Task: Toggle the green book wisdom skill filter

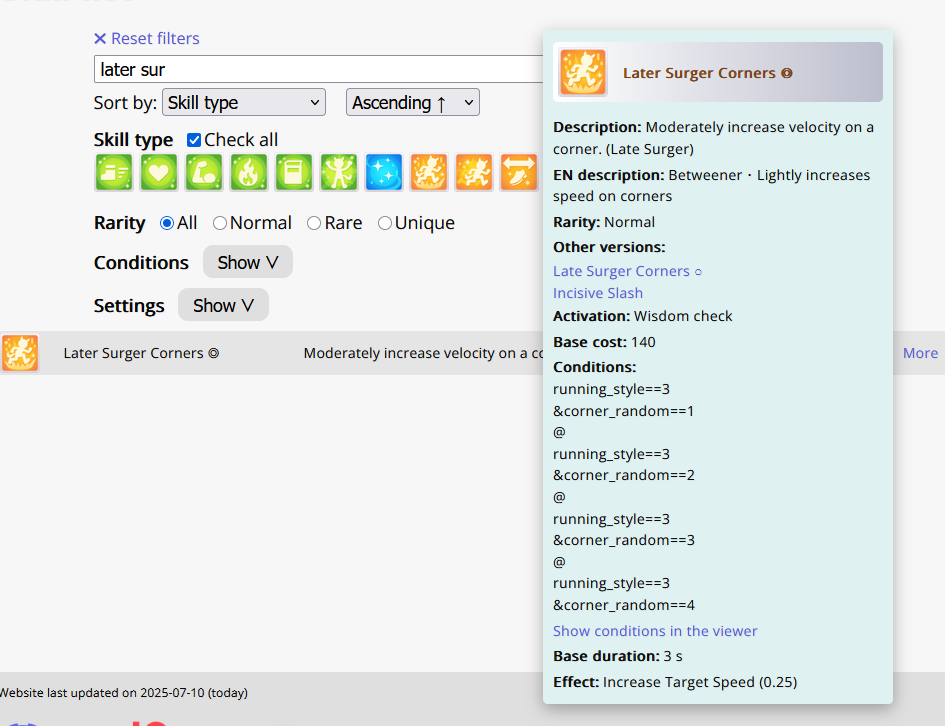Action: (x=294, y=172)
